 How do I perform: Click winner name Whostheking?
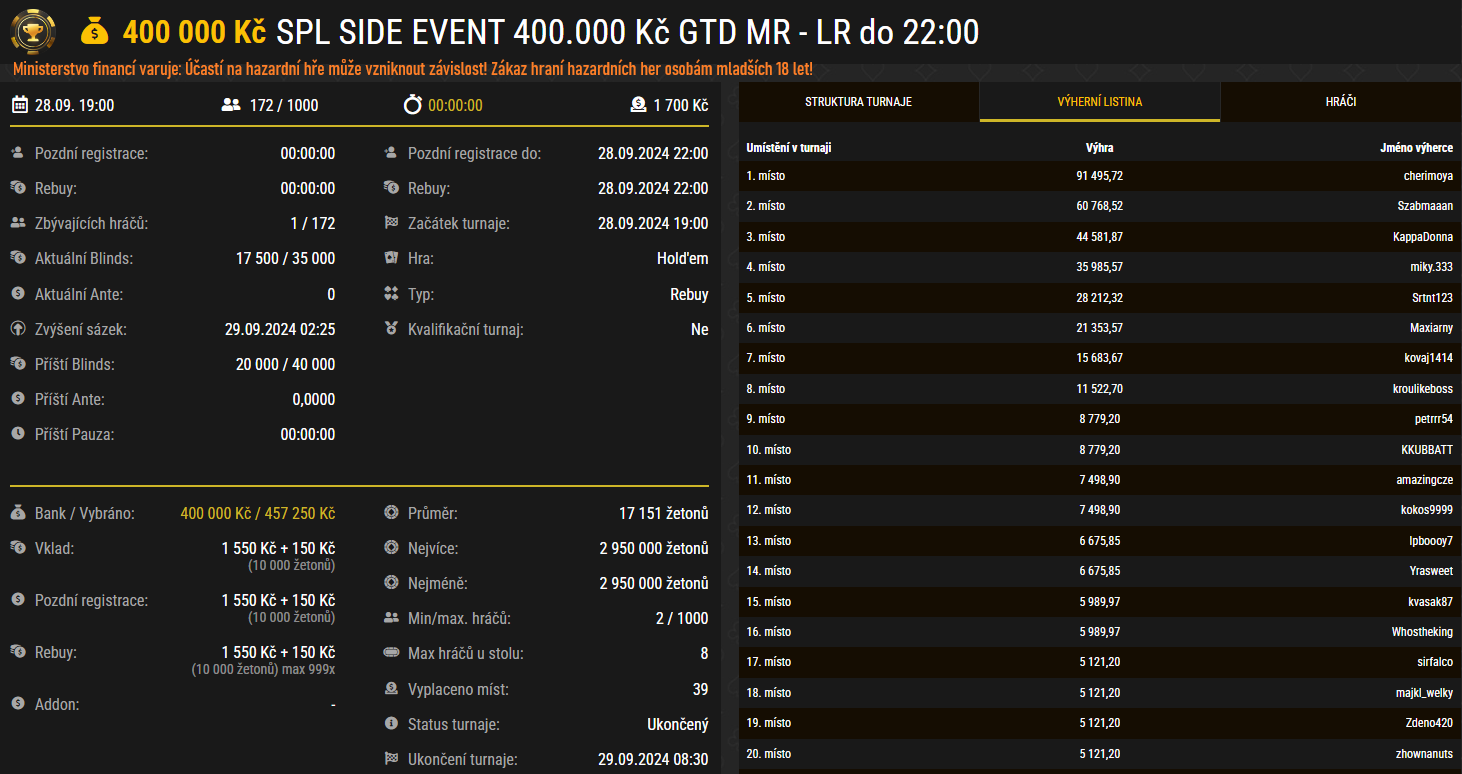[1423, 632]
